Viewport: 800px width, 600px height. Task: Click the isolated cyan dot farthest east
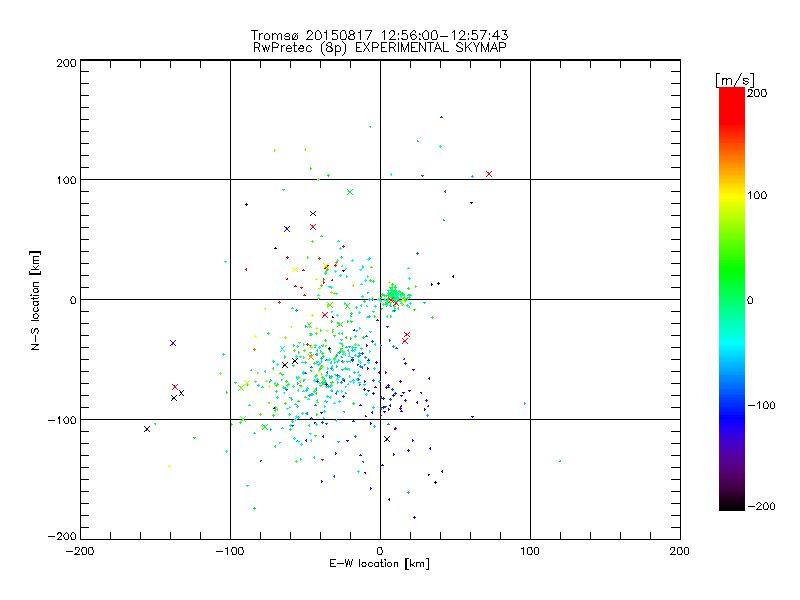pyautogui.click(x=560, y=461)
